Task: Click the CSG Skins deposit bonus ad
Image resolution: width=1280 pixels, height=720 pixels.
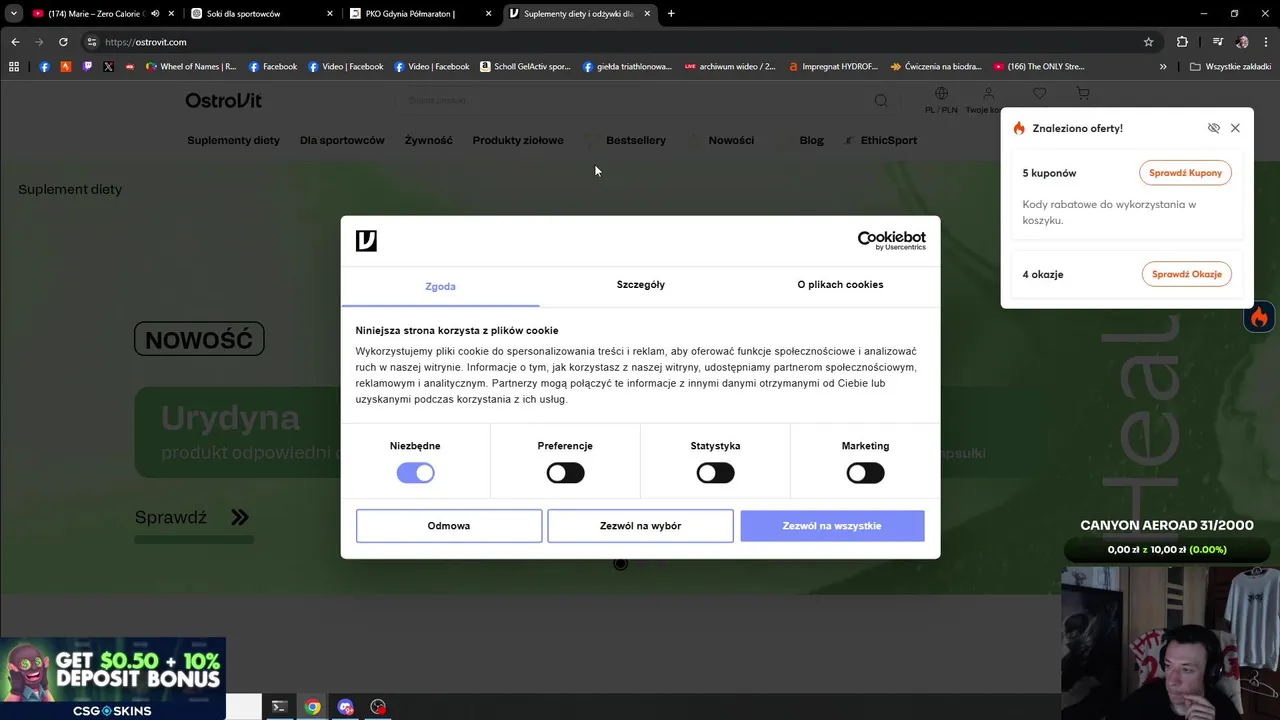Action: point(112,679)
